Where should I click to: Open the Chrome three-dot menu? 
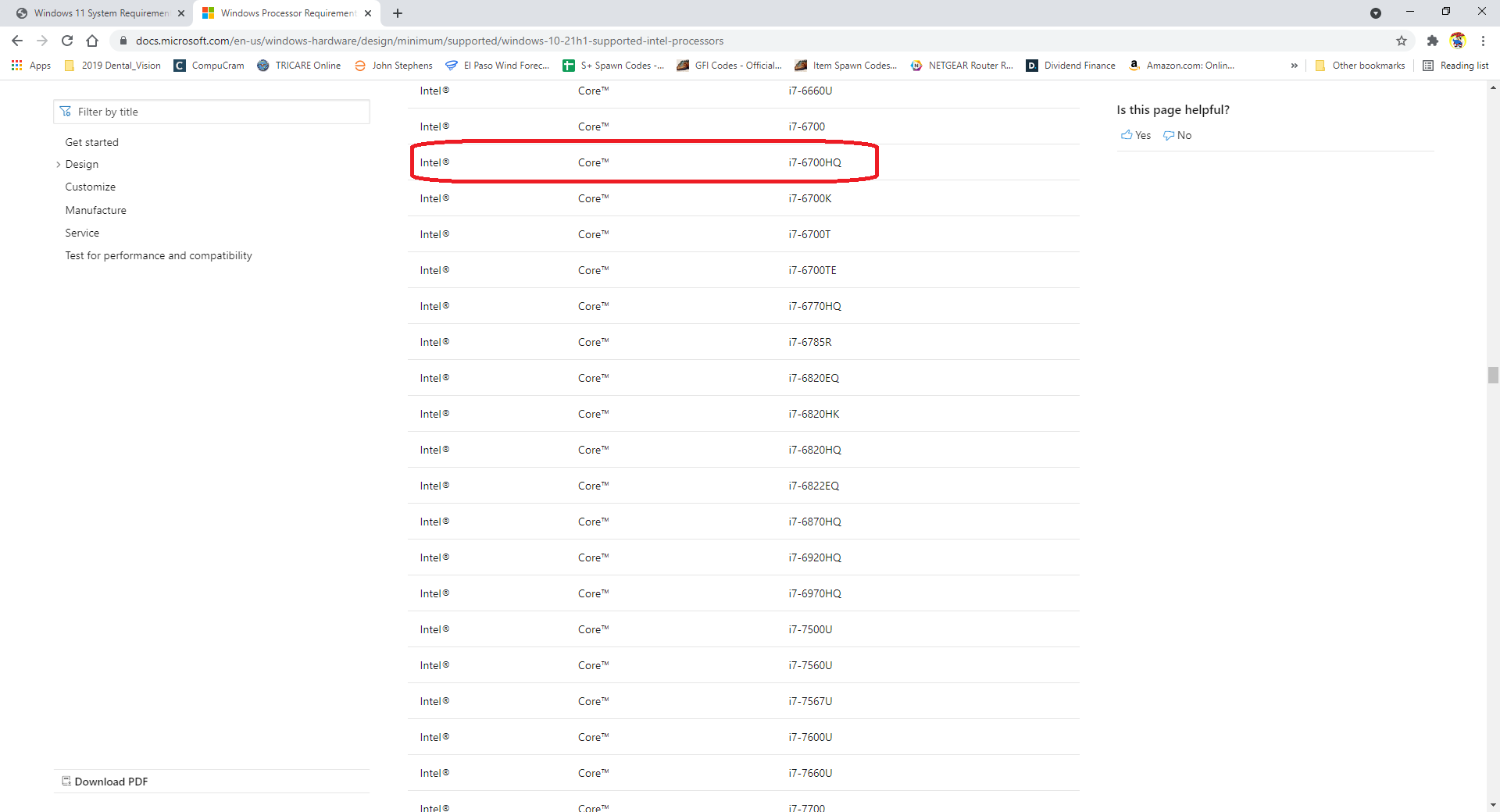(x=1483, y=41)
